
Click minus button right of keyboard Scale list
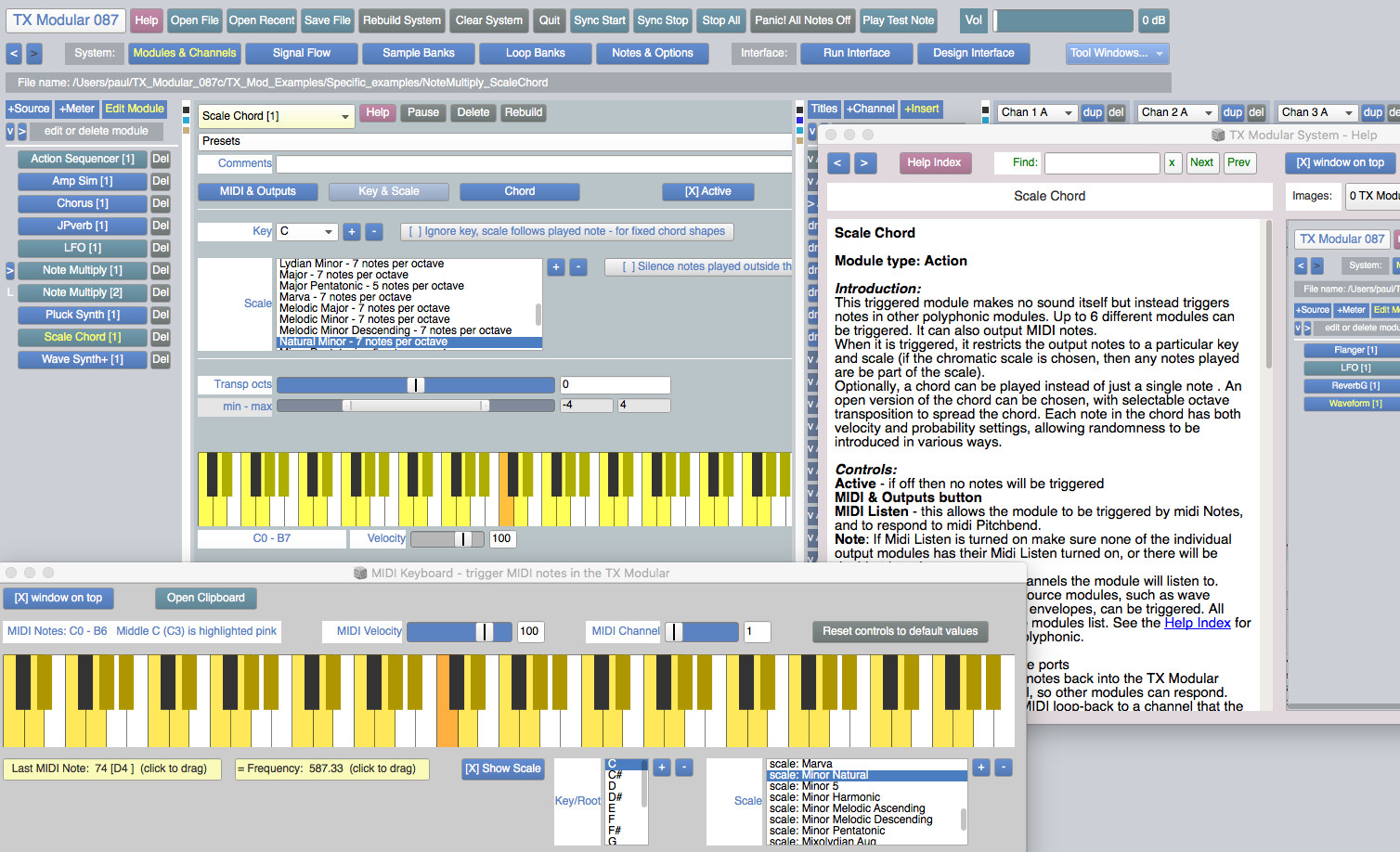click(1004, 768)
